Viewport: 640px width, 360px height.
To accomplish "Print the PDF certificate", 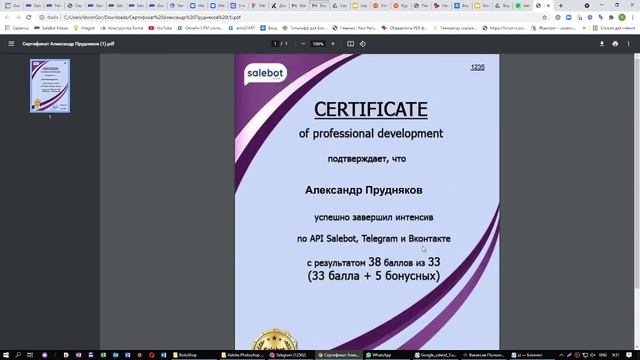I will pos(615,44).
